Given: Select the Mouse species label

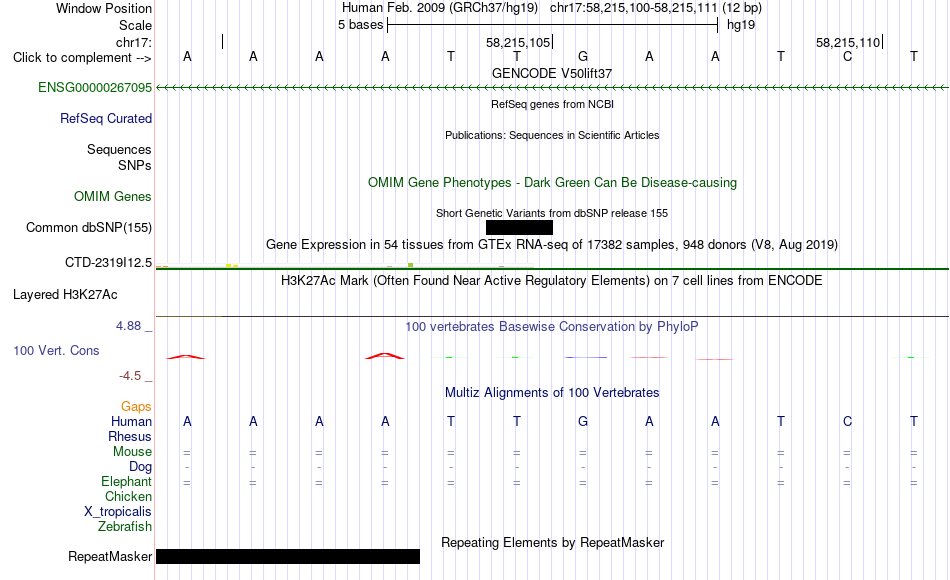Looking at the screenshot, I should [x=132, y=452].
